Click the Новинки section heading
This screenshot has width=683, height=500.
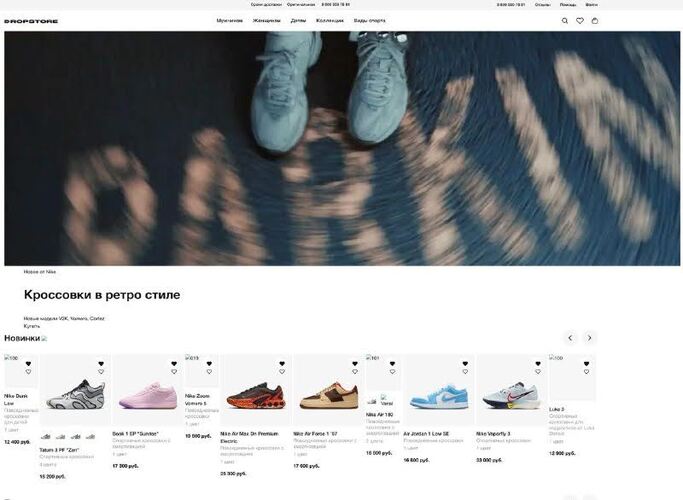(22, 338)
